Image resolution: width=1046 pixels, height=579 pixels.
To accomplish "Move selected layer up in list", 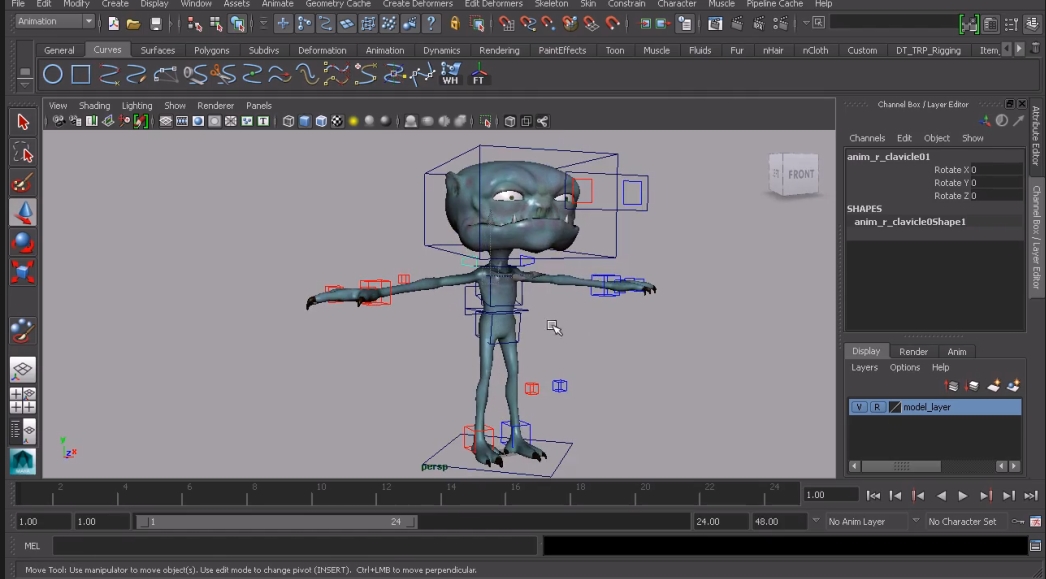I will pyautogui.click(x=952, y=386).
